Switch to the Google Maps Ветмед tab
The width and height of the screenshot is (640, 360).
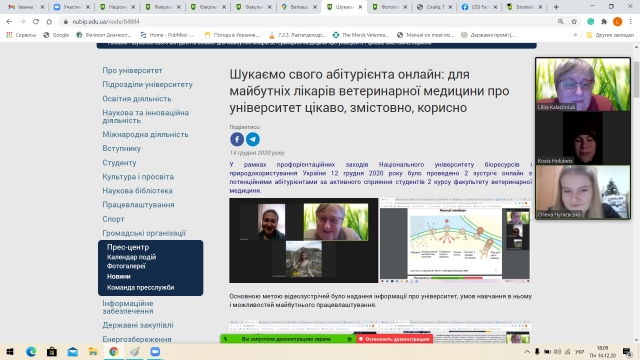pos(299,7)
